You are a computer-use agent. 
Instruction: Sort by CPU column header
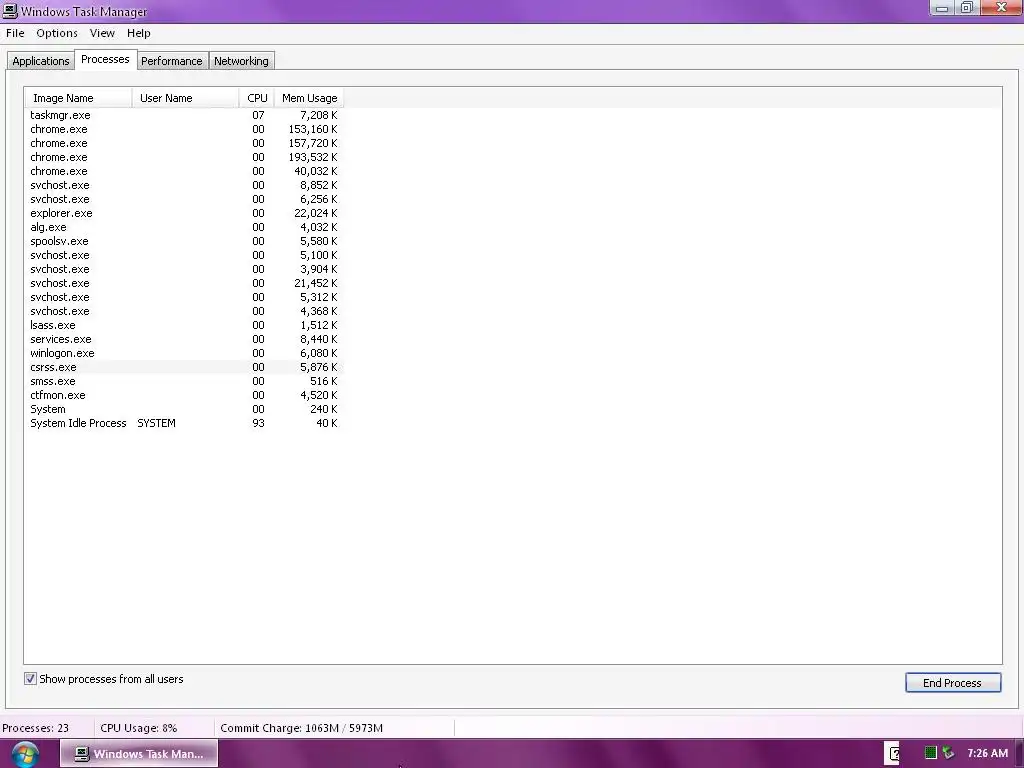coord(257,98)
